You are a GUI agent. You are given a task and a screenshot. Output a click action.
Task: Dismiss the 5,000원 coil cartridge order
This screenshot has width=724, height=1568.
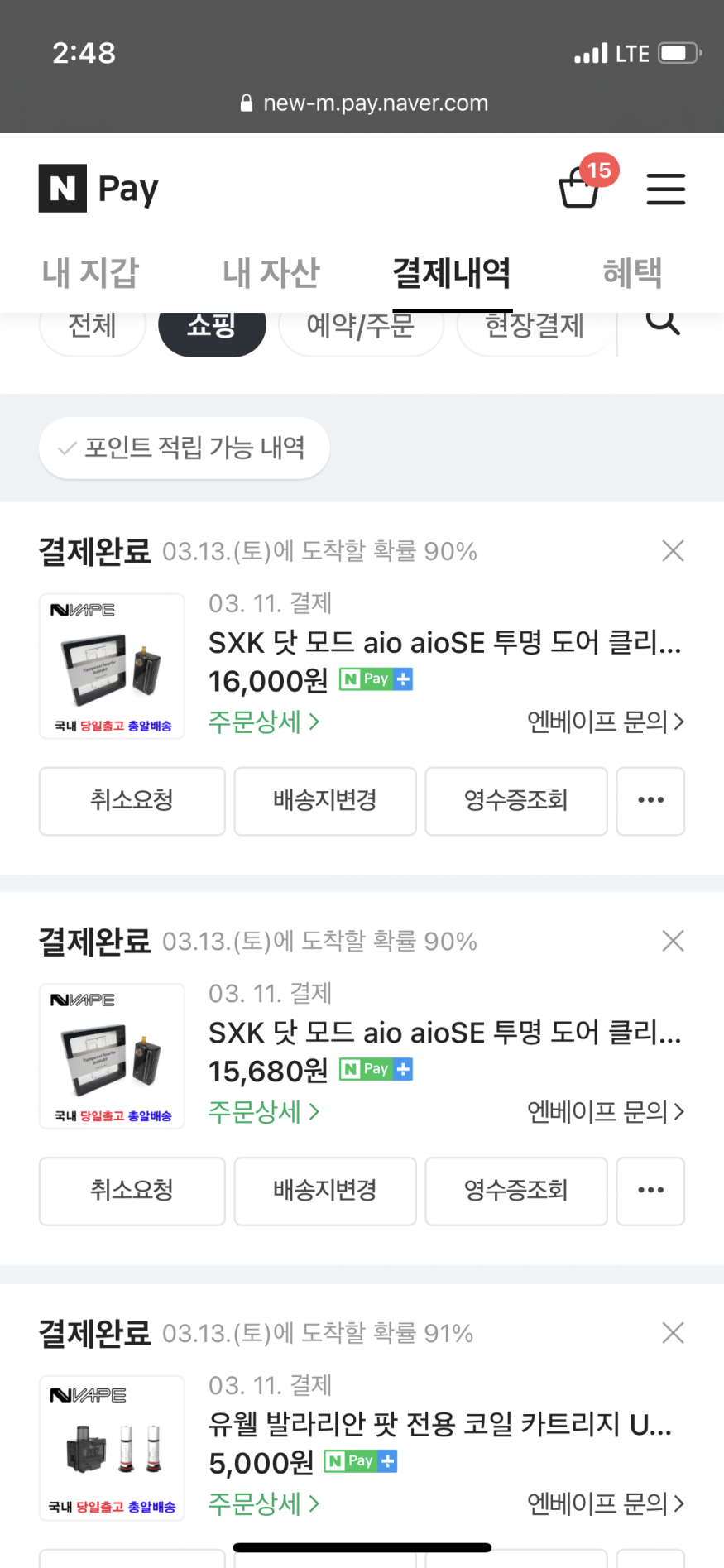(673, 1333)
